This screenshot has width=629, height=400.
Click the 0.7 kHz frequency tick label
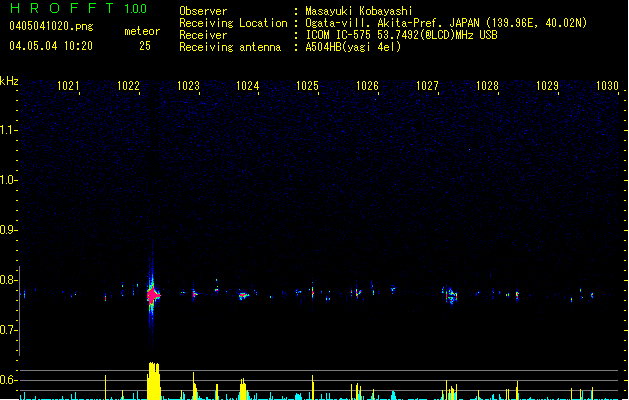pyautogui.click(x=7, y=330)
